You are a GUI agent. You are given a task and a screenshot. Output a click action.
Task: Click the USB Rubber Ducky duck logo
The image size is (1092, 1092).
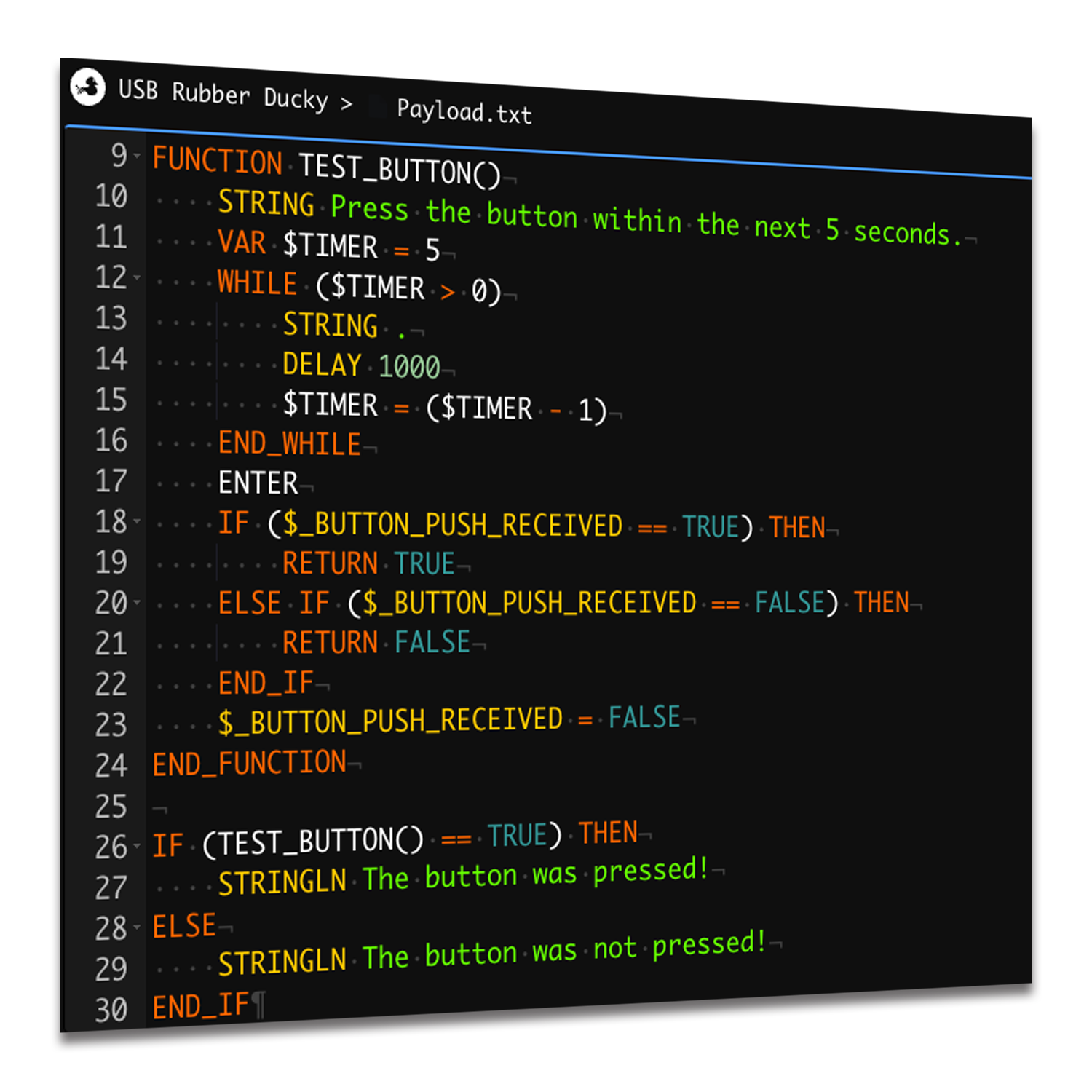click(x=88, y=88)
